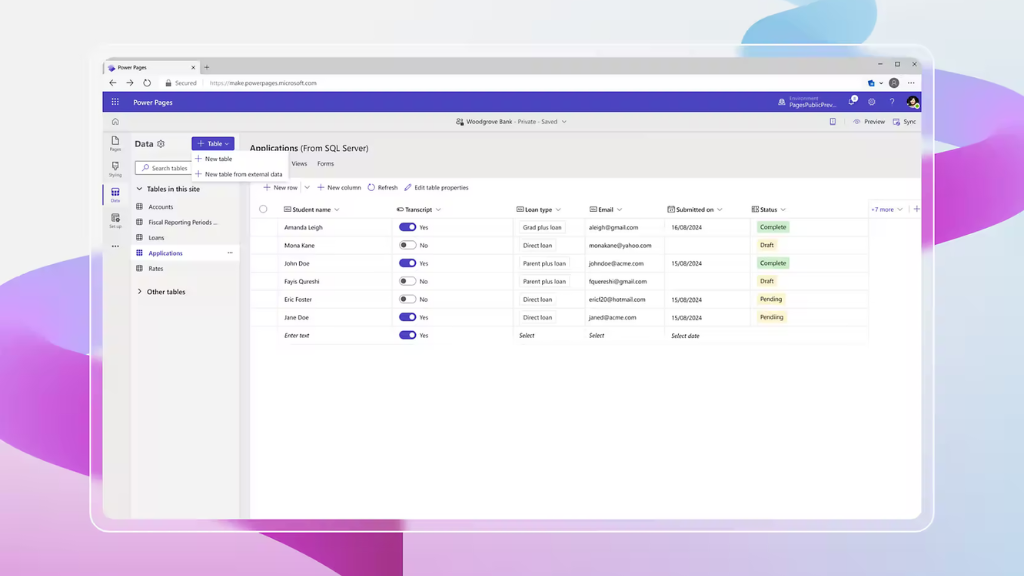Switch to the Forms tab
The image size is (1024, 576).
point(325,164)
